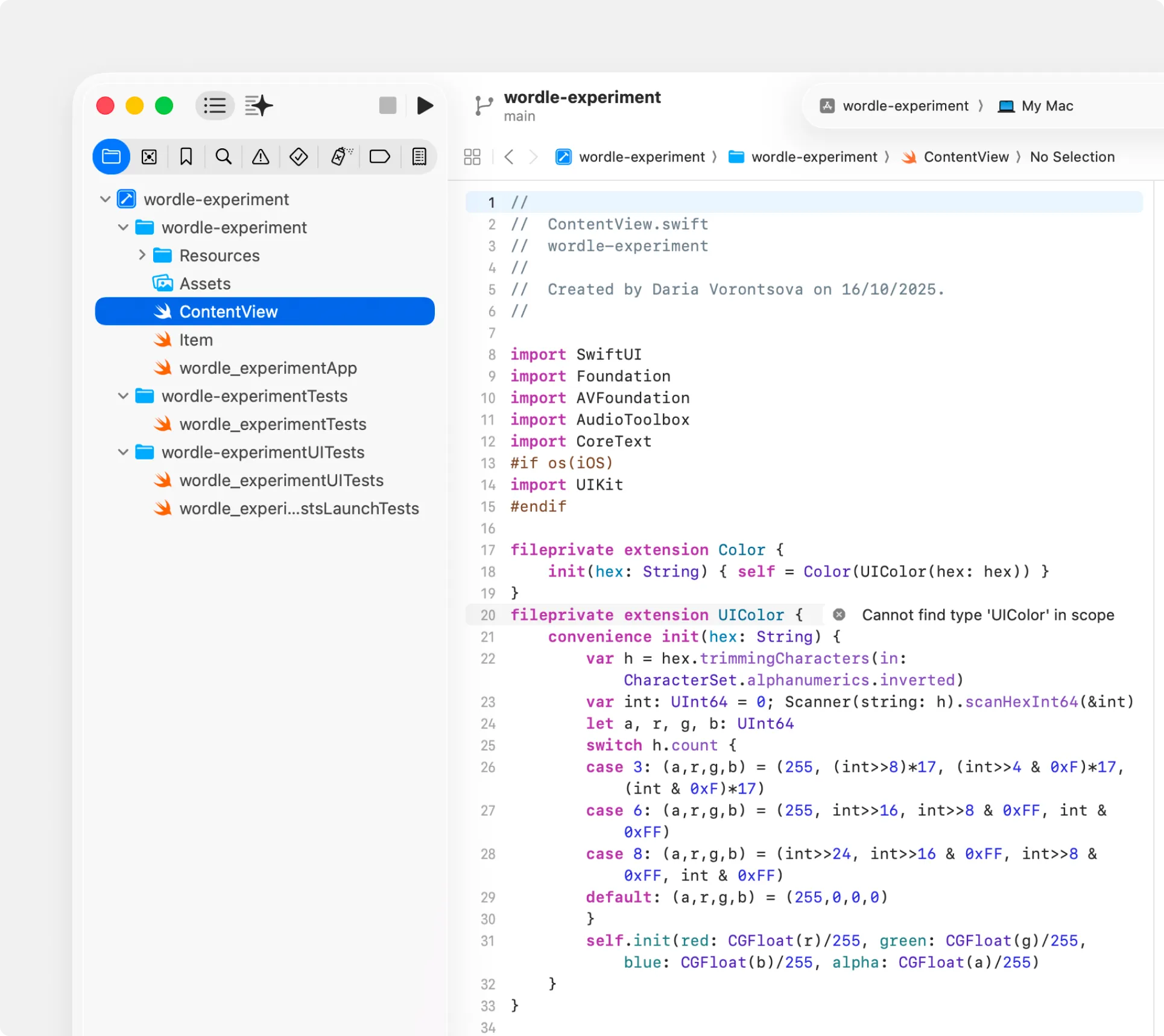Click the 'import CoreText' line
This screenshot has width=1164, height=1036.
click(581, 441)
